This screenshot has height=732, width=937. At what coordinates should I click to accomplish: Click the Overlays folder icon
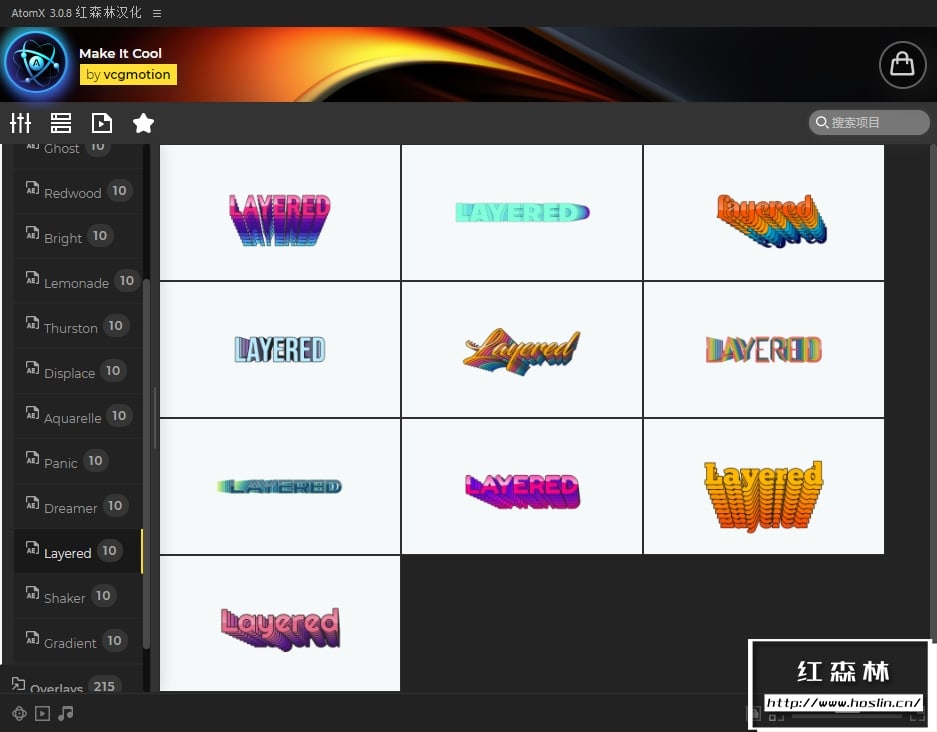(19, 684)
